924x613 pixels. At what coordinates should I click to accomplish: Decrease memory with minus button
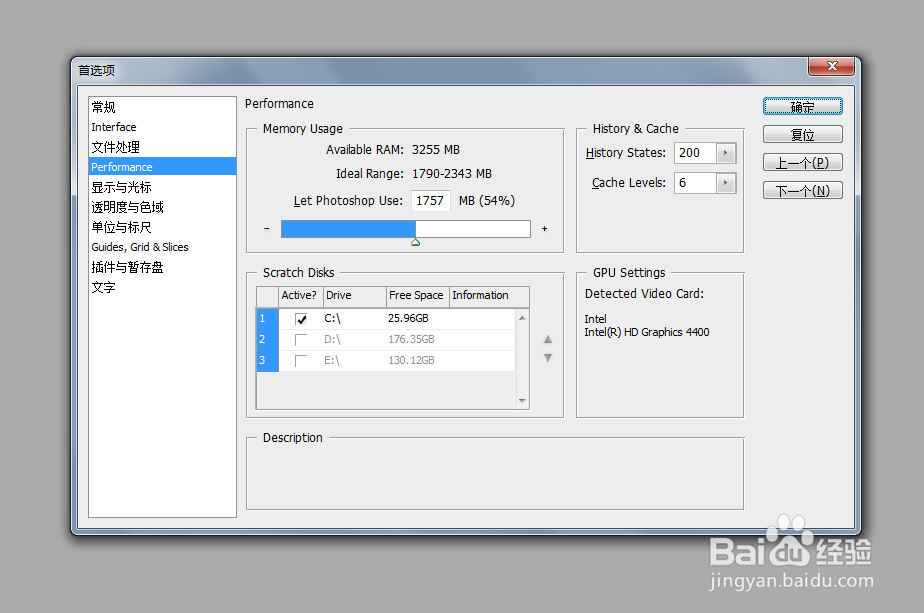tap(267, 229)
